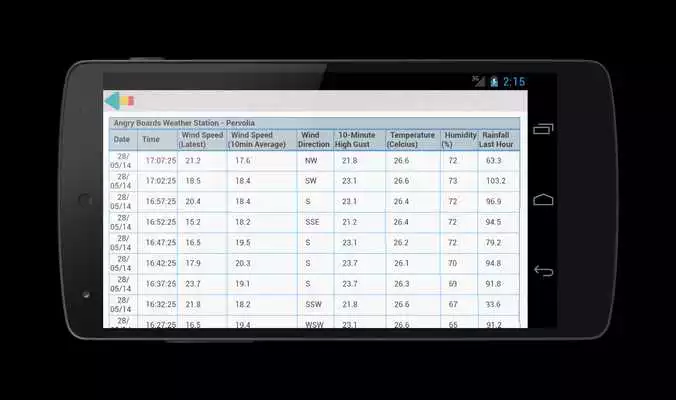Tap the Android recent apps button
Screen dimensions: 676x400
(x=543, y=128)
